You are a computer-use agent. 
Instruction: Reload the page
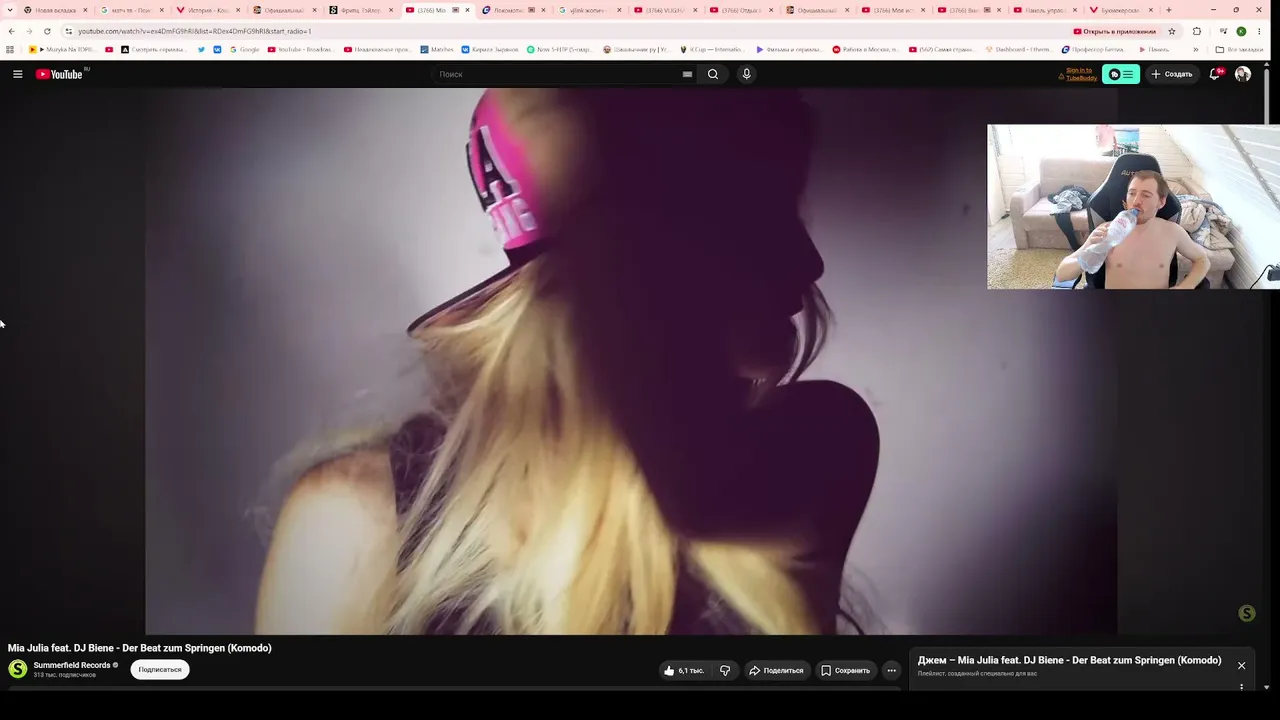[47, 31]
